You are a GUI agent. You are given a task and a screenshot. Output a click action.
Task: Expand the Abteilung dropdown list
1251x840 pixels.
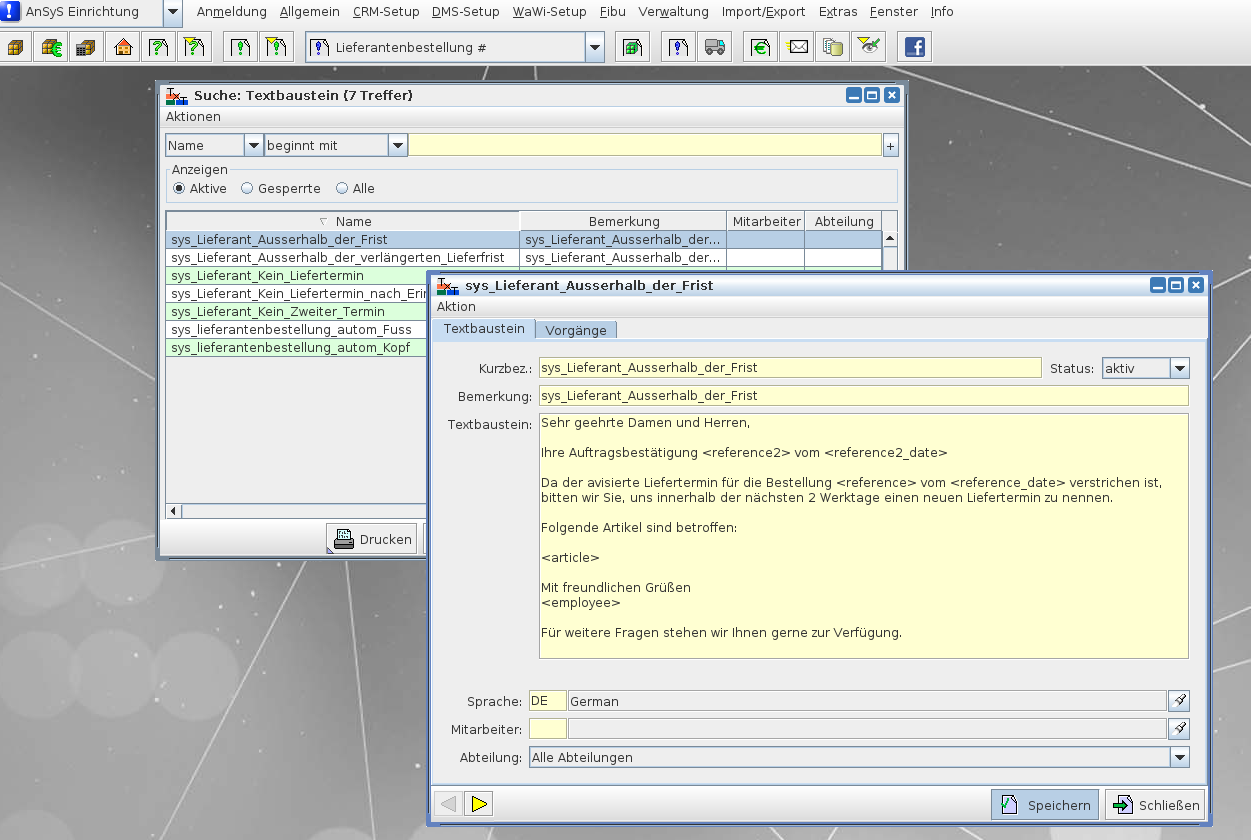[x=1179, y=757]
